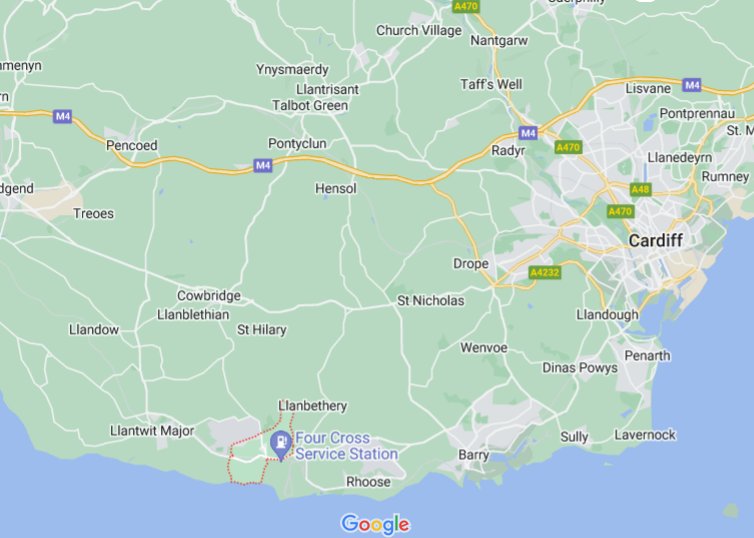The image size is (754, 538).
Task: Click the Four Cross Service Station fuel pin
Action: pos(281,445)
